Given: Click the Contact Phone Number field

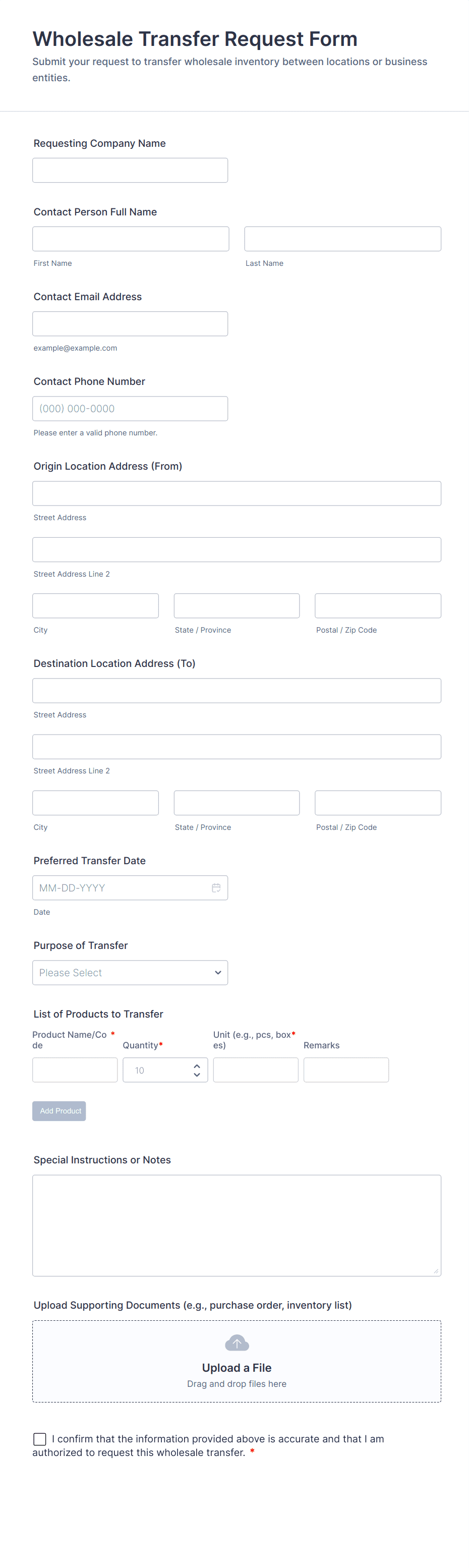Looking at the screenshot, I should (x=130, y=409).
